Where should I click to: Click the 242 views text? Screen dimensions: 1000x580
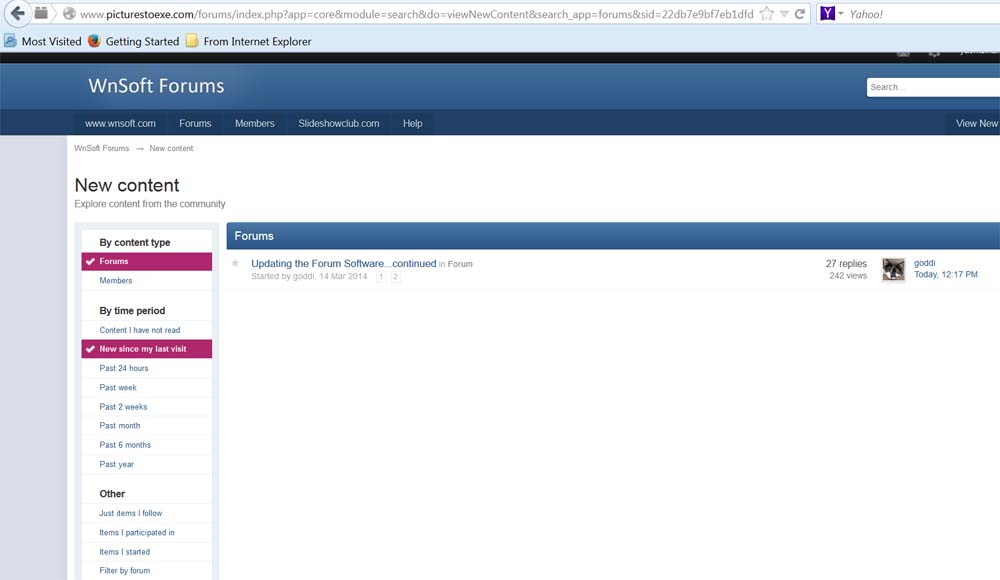848,276
